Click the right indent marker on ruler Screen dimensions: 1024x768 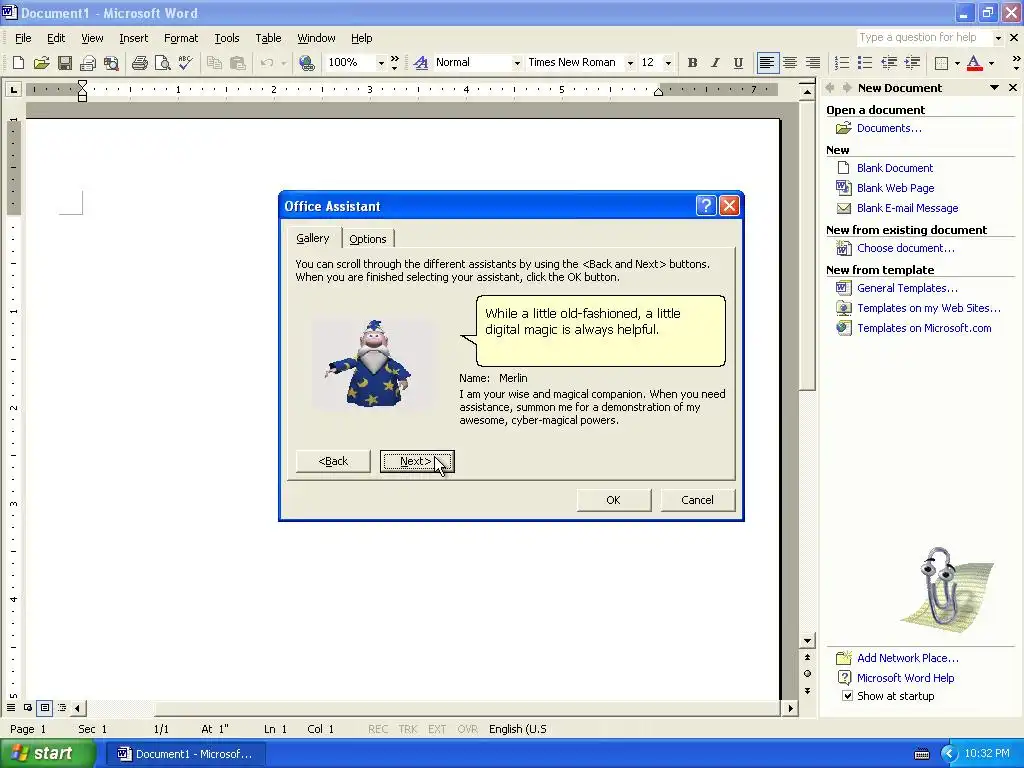coord(658,91)
